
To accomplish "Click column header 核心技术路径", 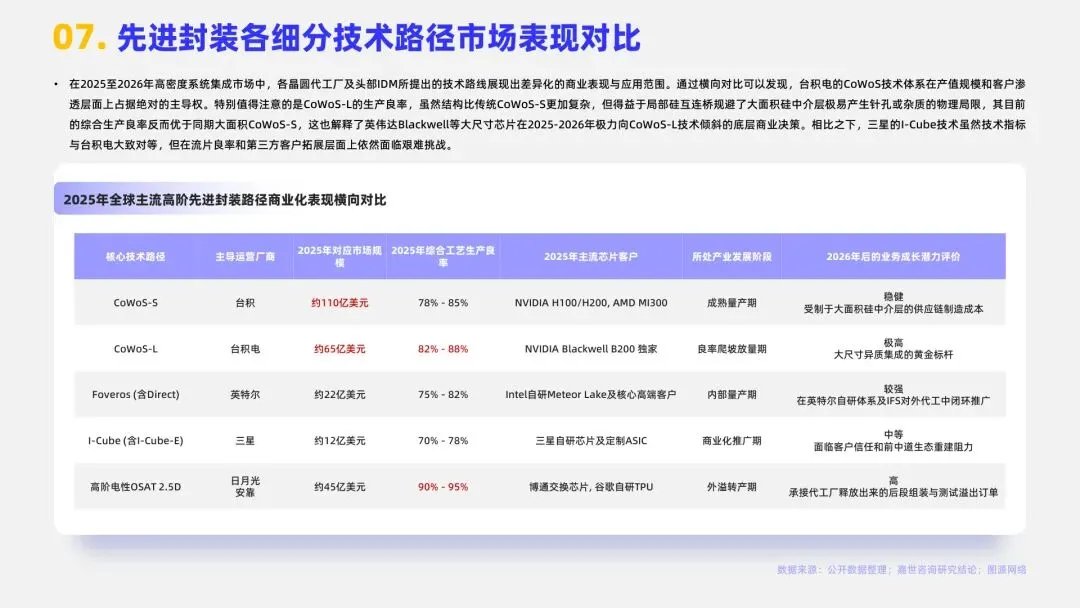I will [x=135, y=257].
